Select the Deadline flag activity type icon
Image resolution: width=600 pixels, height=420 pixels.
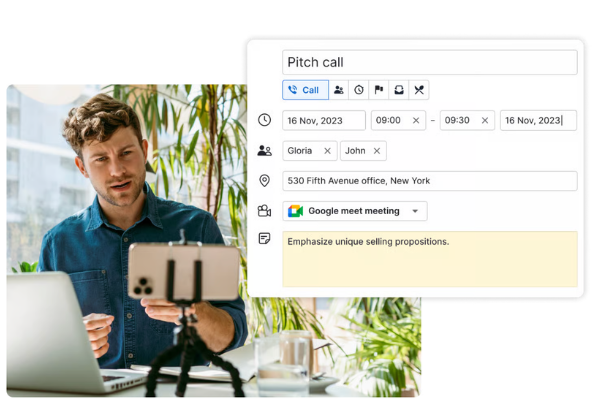coord(379,90)
